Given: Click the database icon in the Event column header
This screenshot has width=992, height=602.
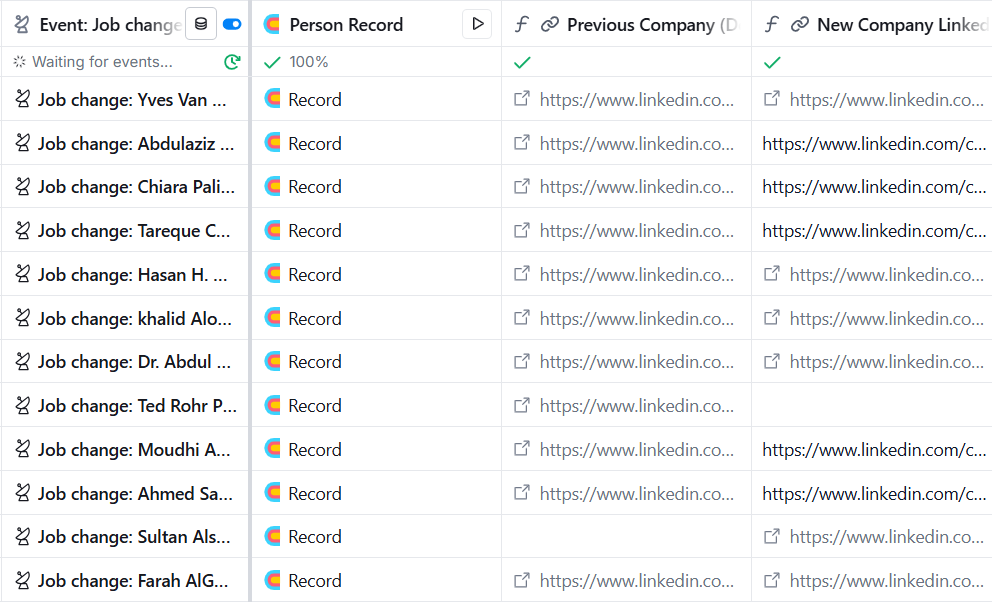Looking at the screenshot, I should [x=200, y=24].
